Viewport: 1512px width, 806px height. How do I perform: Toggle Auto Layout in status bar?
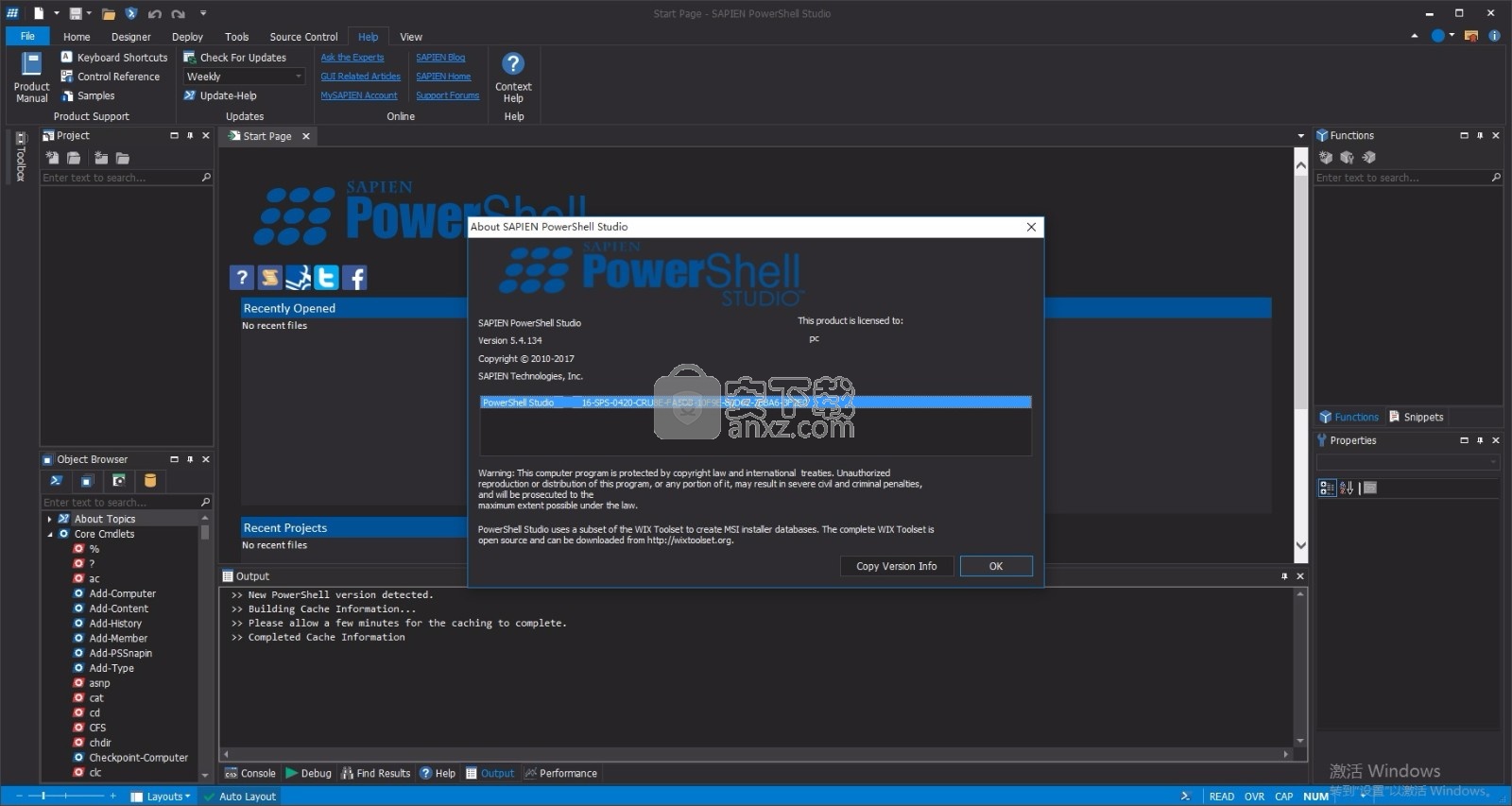(x=240, y=797)
